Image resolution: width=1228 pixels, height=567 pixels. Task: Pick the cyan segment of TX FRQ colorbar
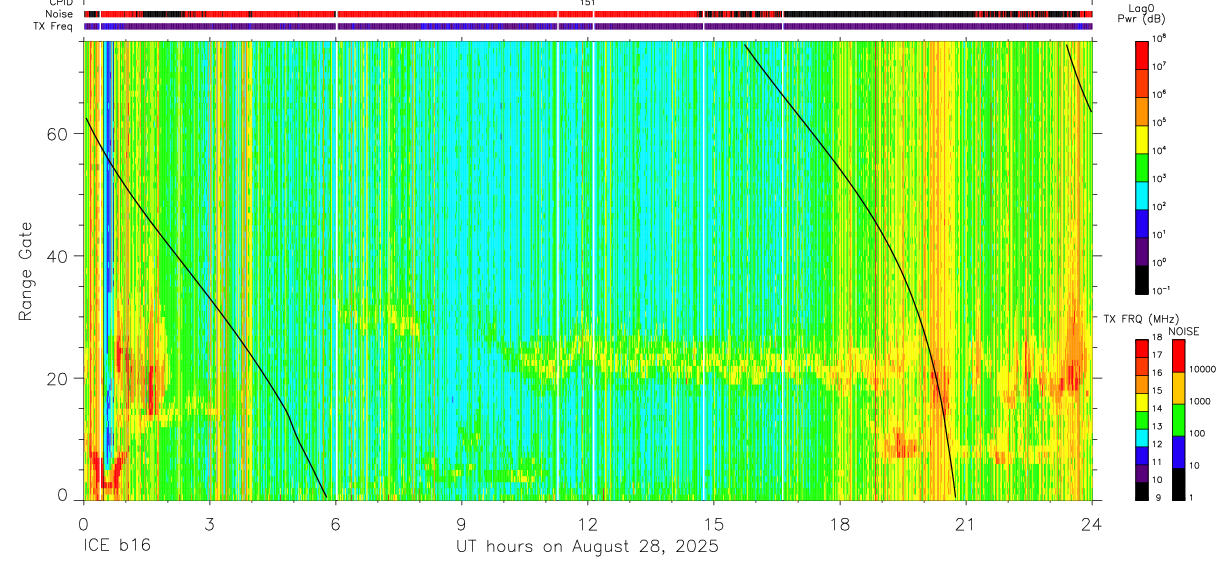tap(1142, 437)
